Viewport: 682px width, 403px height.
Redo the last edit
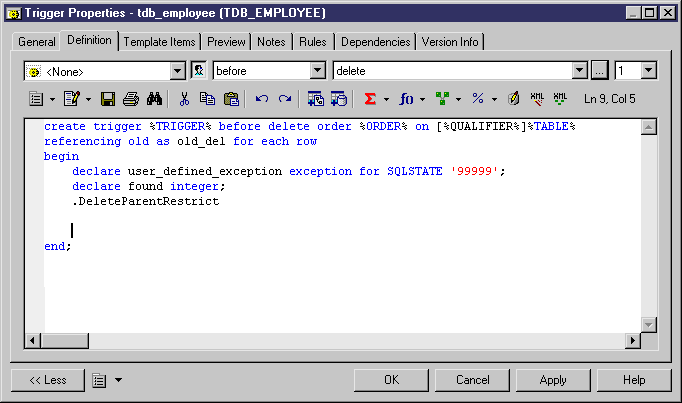pos(285,99)
